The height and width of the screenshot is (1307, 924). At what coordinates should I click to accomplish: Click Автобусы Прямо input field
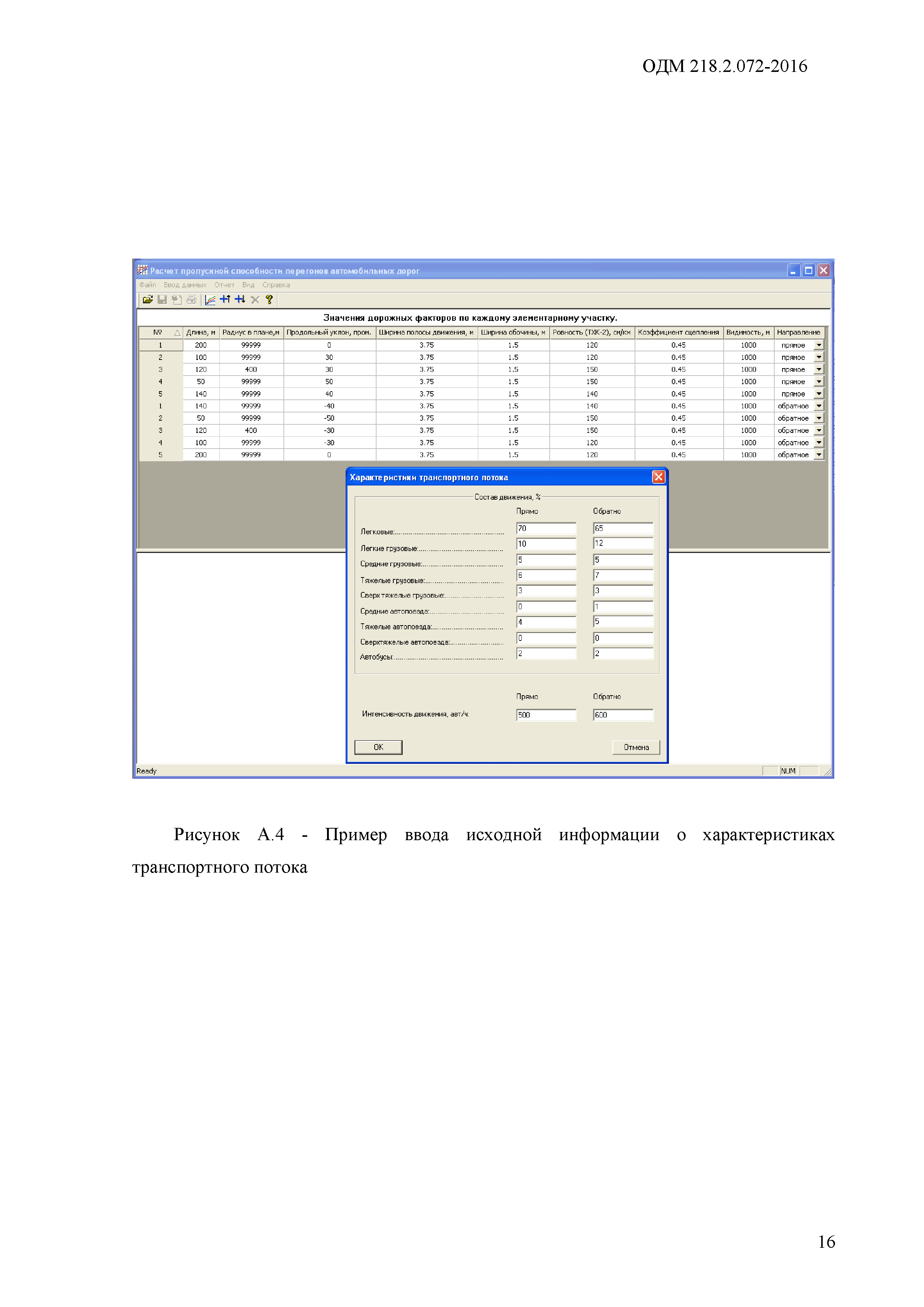546,653
